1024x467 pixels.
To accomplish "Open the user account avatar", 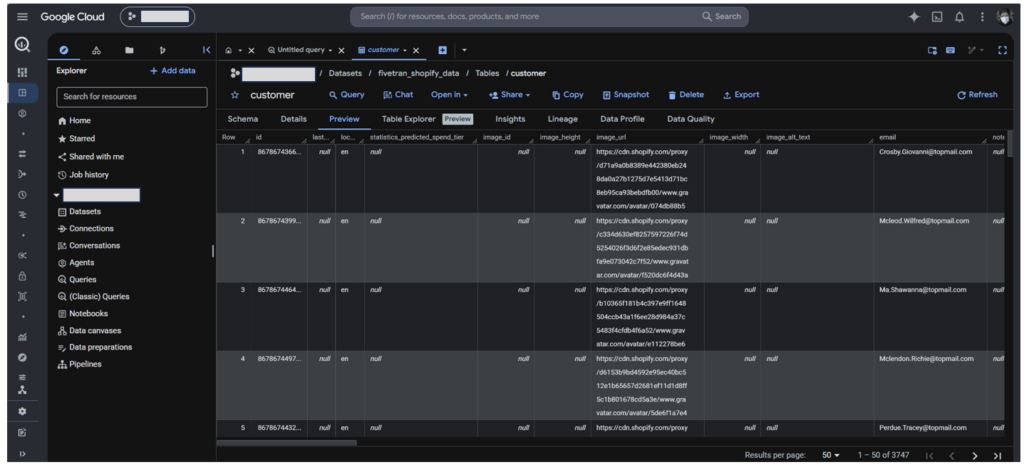I will [x=1004, y=18].
